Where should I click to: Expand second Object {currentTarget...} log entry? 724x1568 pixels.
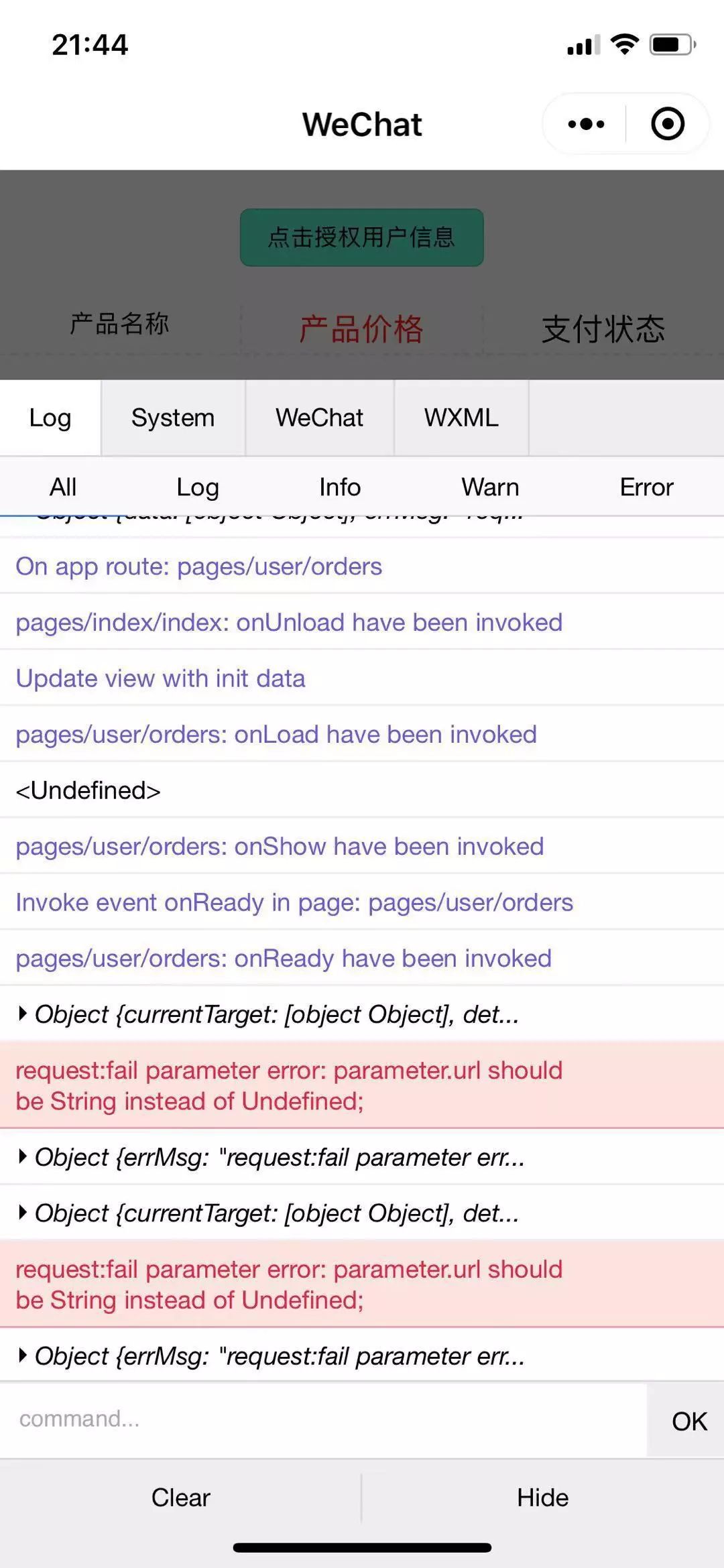(362, 1213)
